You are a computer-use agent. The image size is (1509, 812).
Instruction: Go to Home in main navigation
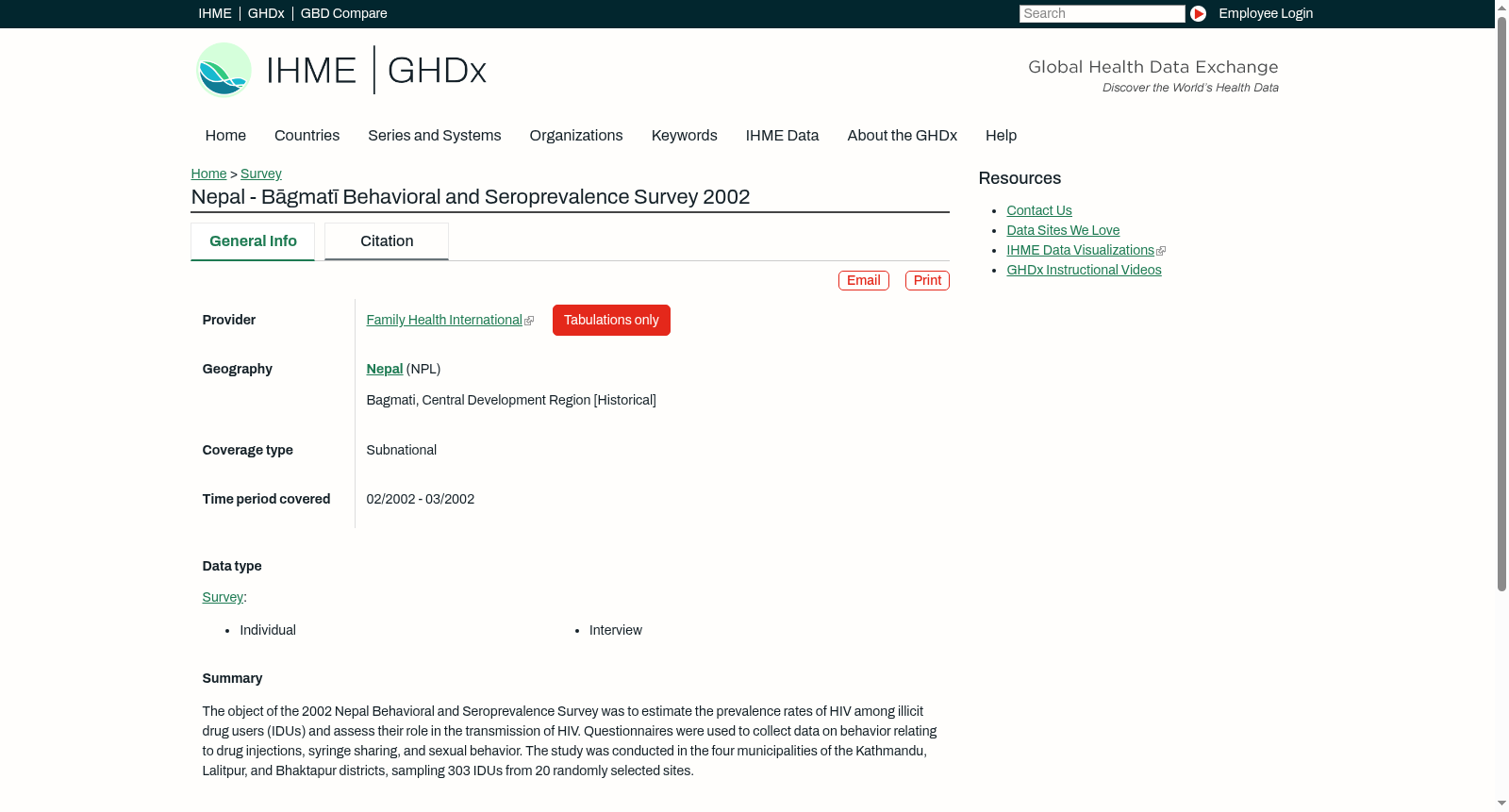point(225,136)
